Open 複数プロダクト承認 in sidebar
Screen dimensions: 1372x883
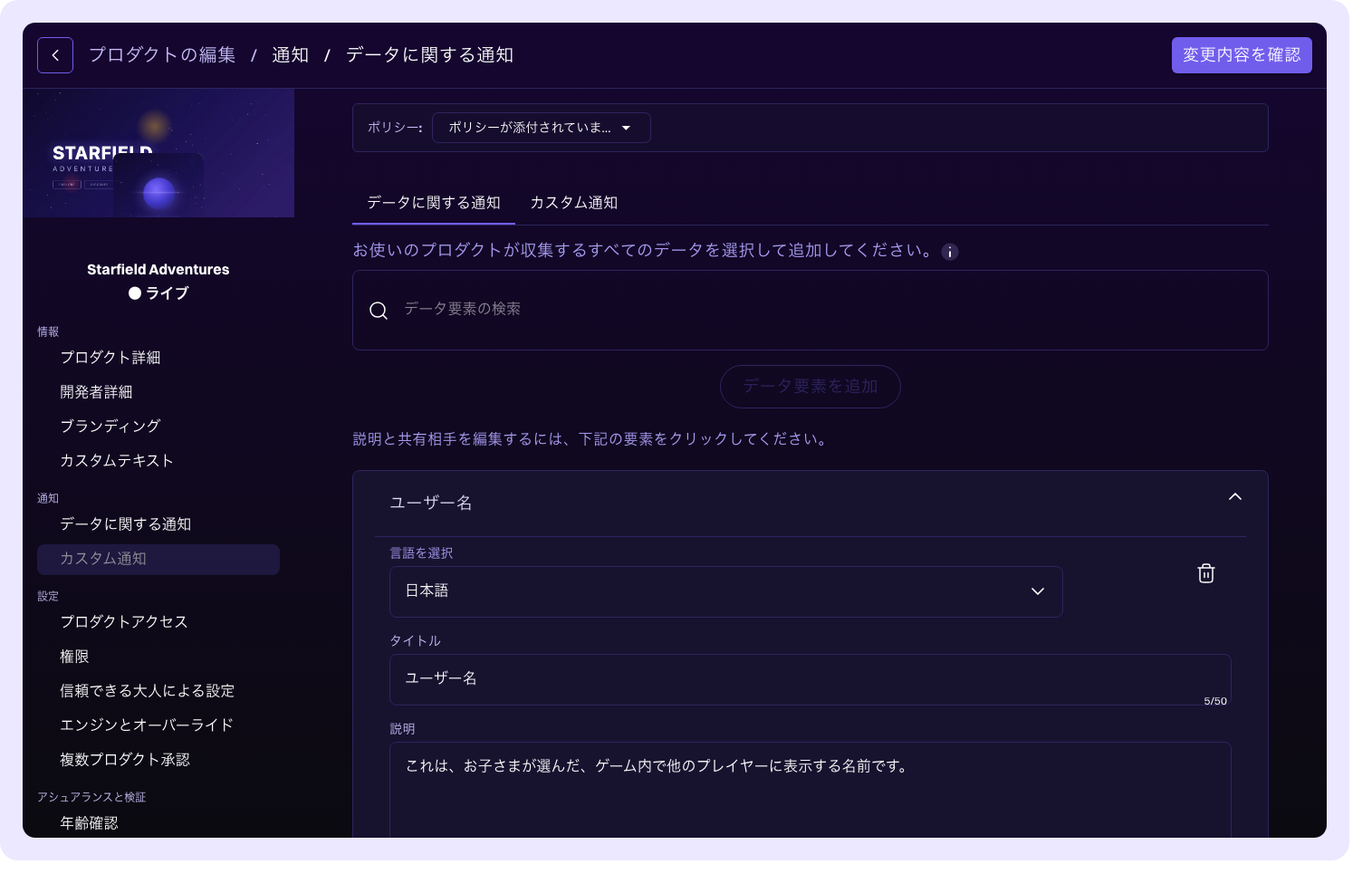(125, 760)
